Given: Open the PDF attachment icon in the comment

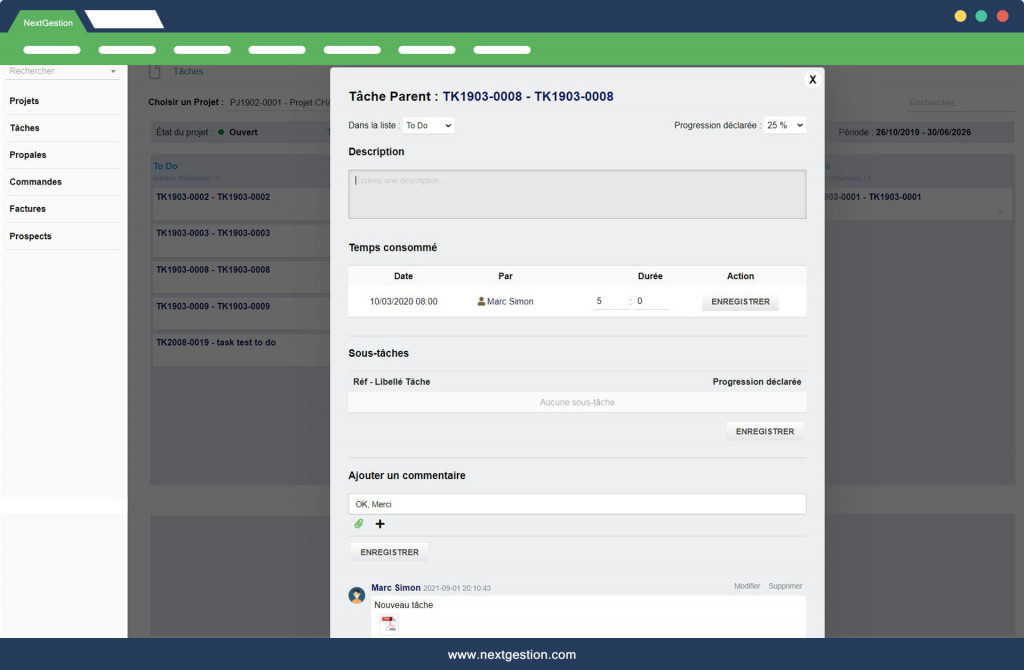Looking at the screenshot, I should (x=389, y=624).
